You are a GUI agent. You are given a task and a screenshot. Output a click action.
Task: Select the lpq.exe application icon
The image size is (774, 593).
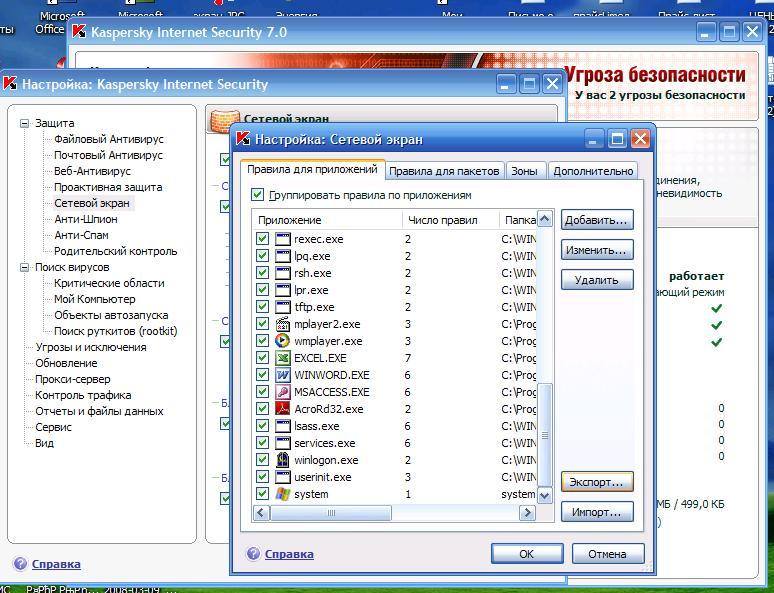[x=283, y=256]
